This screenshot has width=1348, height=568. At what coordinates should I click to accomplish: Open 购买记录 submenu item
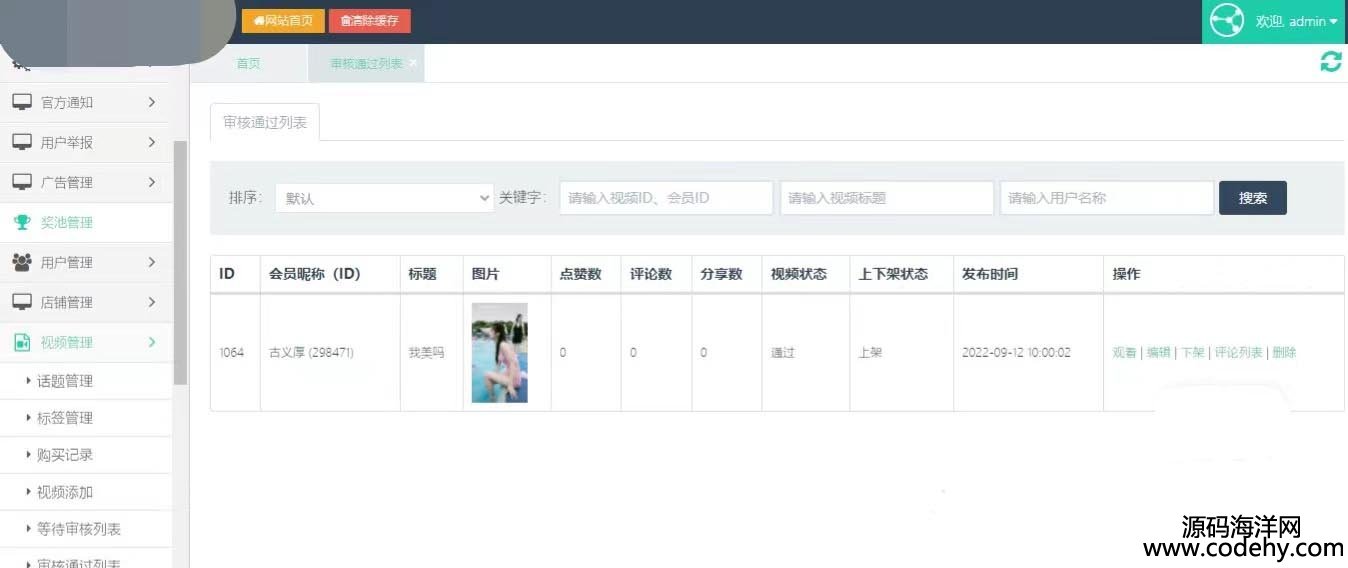click(86, 455)
